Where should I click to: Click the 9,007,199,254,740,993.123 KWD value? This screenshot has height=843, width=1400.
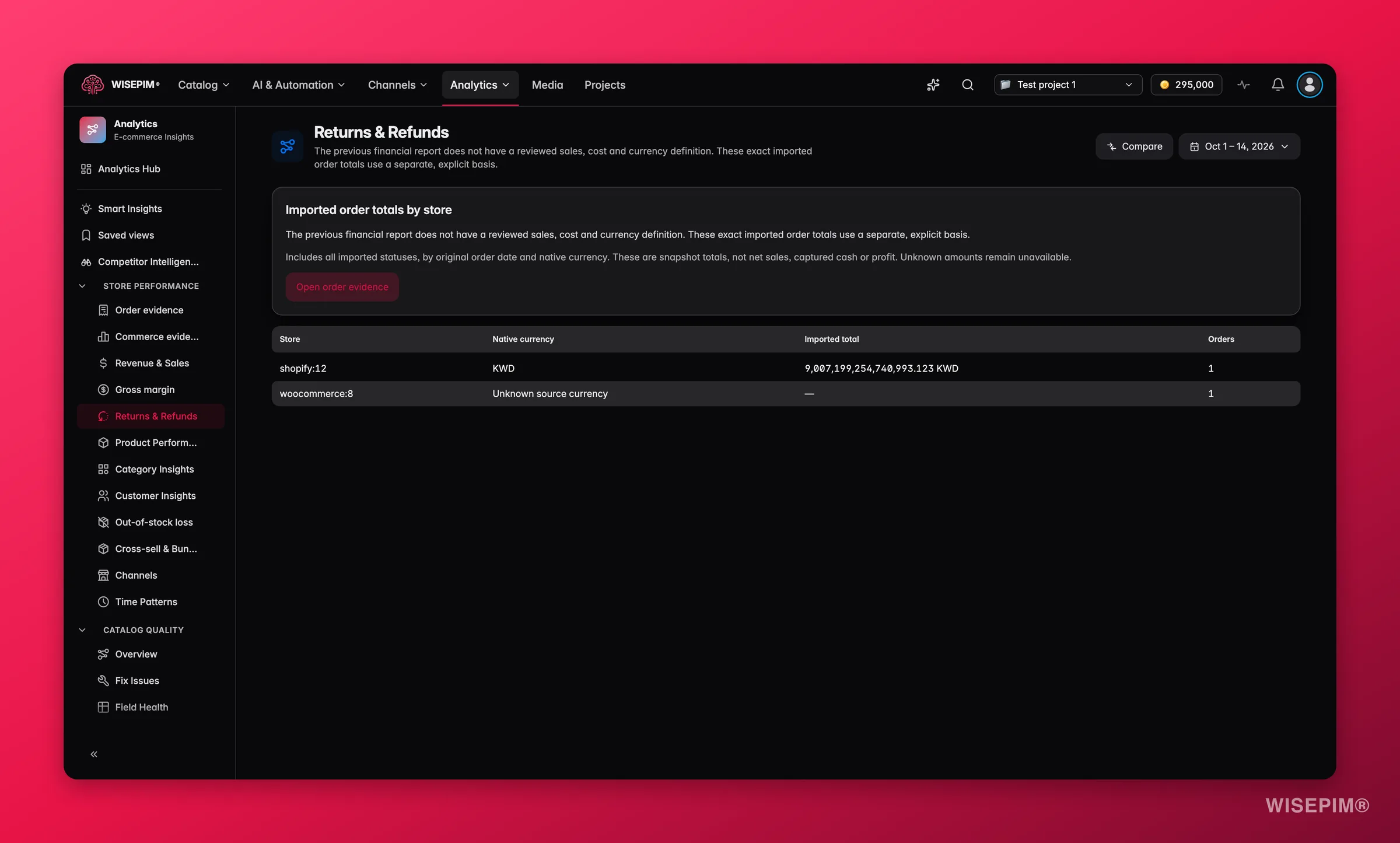click(x=881, y=368)
